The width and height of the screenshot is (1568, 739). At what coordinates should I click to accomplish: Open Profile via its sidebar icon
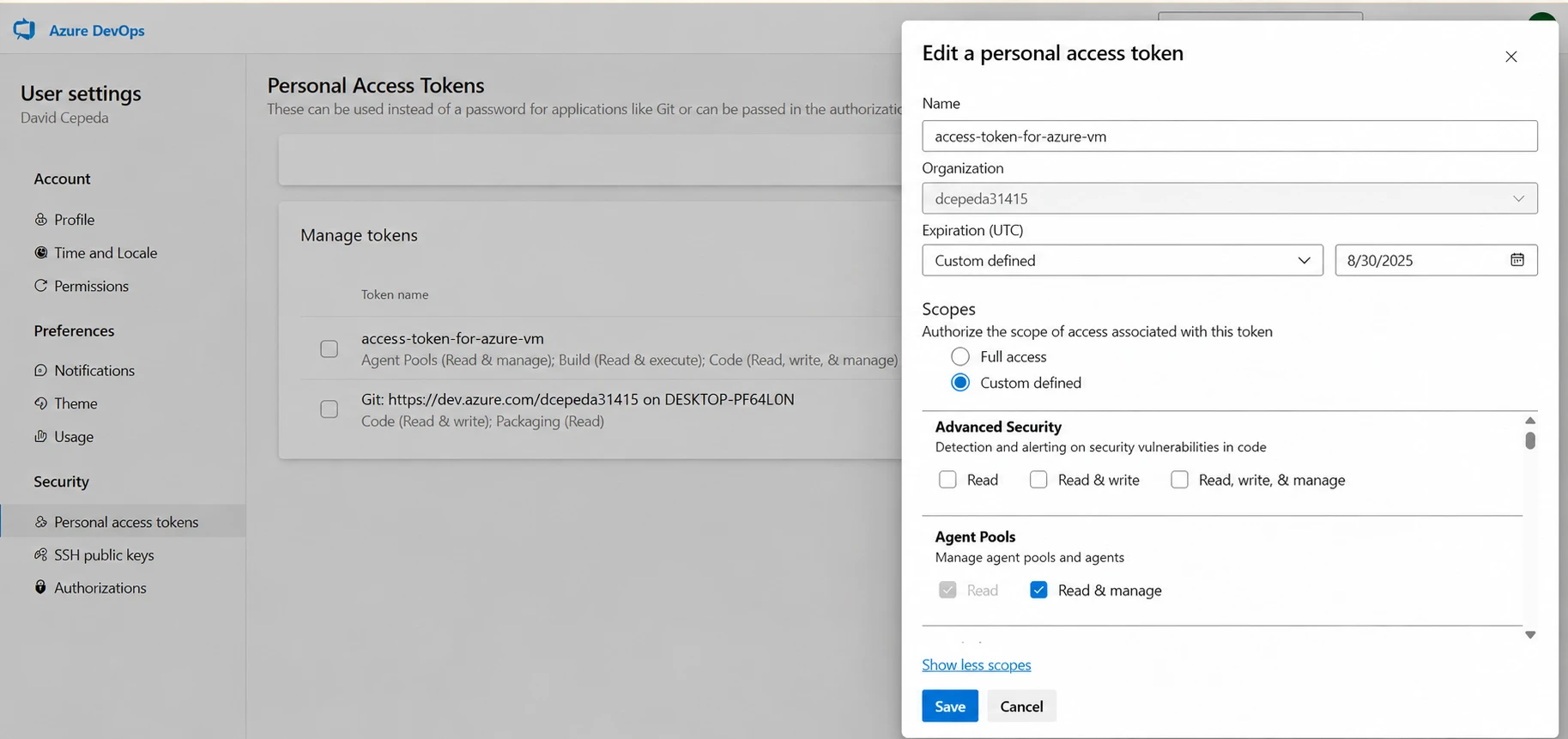(40, 220)
